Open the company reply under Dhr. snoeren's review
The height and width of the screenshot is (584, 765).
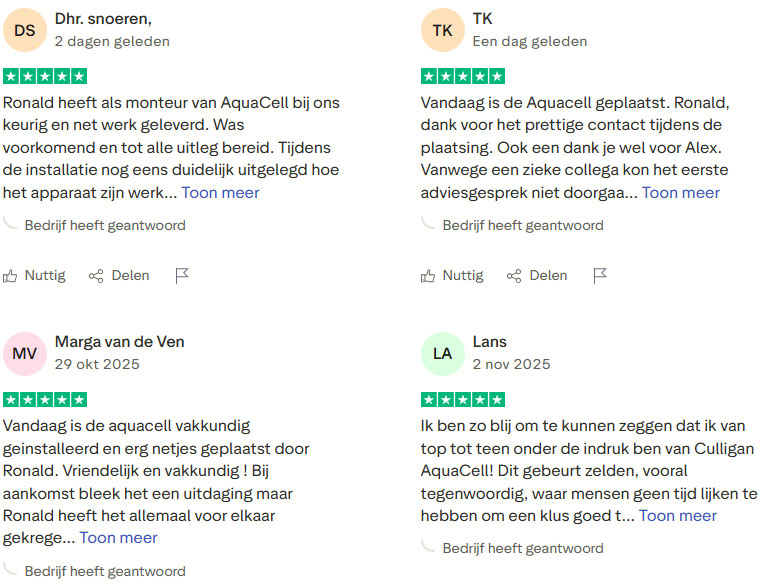click(x=104, y=225)
